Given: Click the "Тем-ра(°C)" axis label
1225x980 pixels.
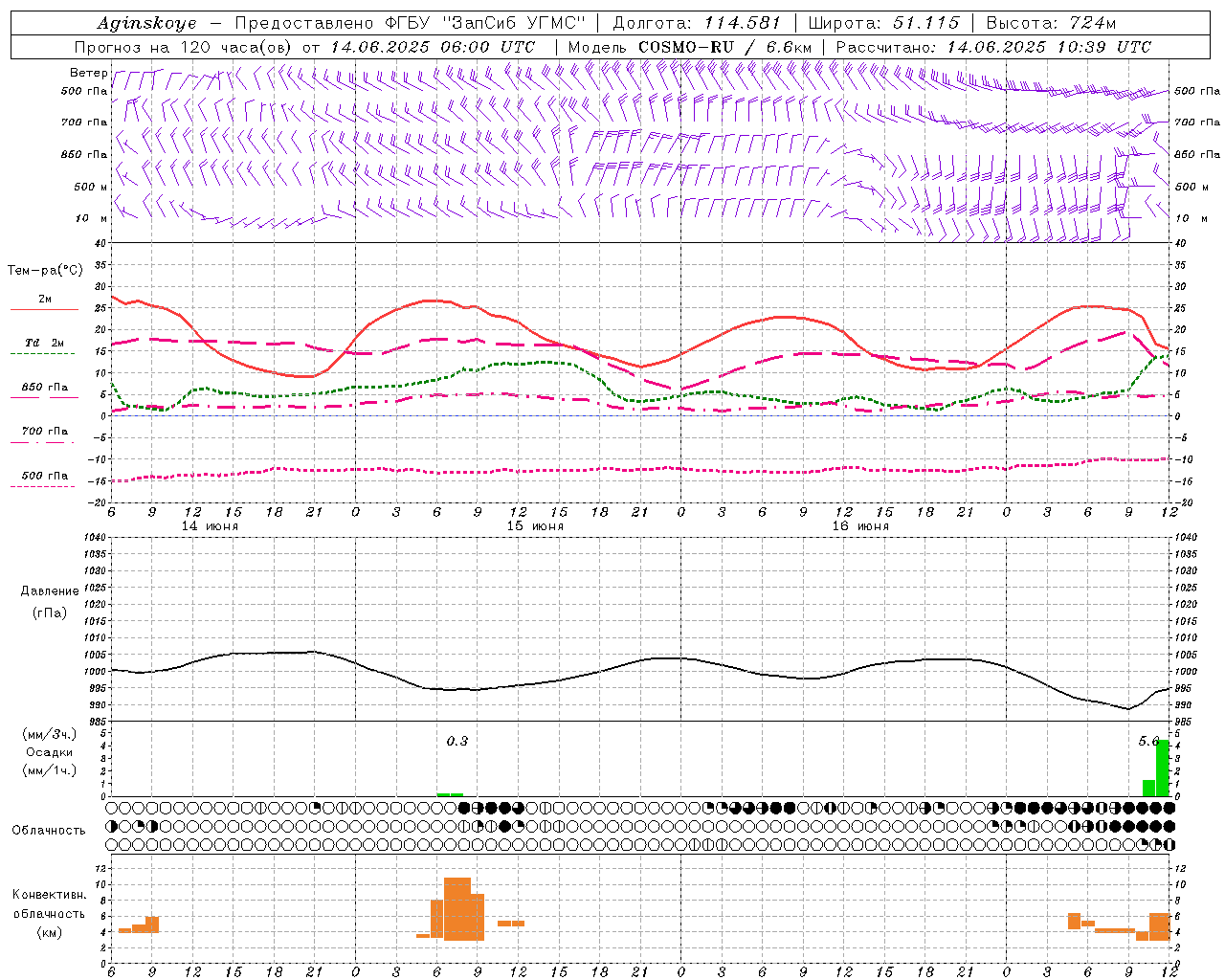Looking at the screenshot, I should (45, 271).
